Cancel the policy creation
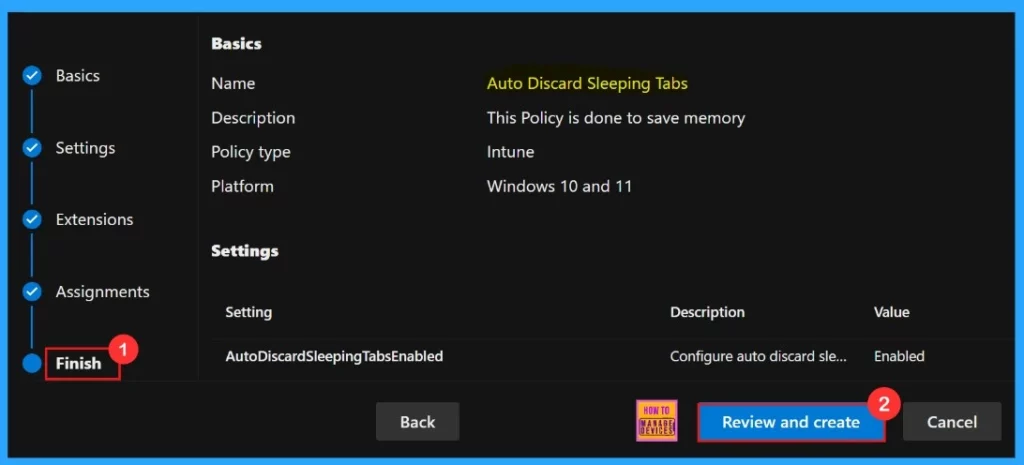The width and height of the screenshot is (1024, 465). 952,422
